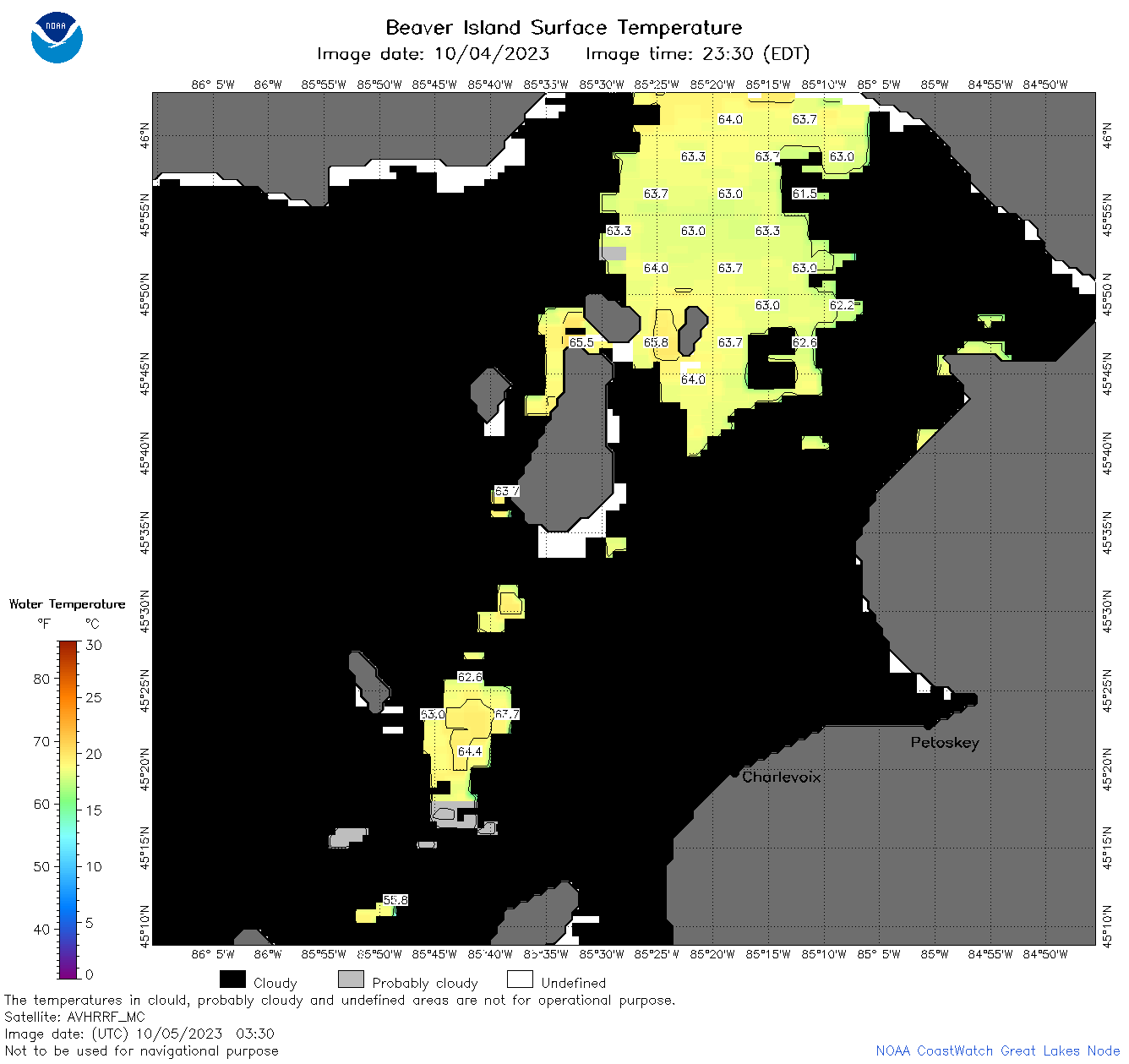
Task: Click the Satellite: AVHRRF_MC line
Action: [75, 1017]
